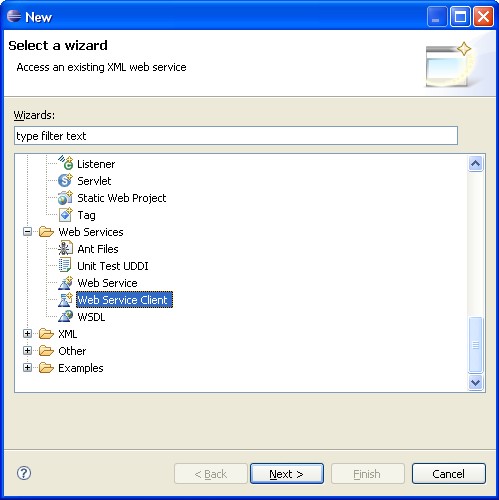Select the Listener wizard icon
499x500 pixels.
click(x=65, y=163)
